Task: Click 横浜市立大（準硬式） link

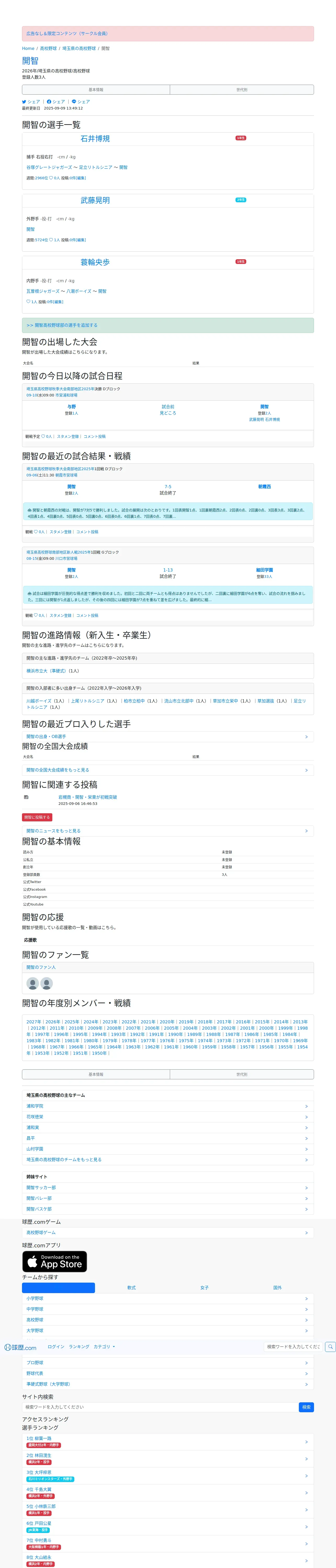Action: (x=46, y=671)
